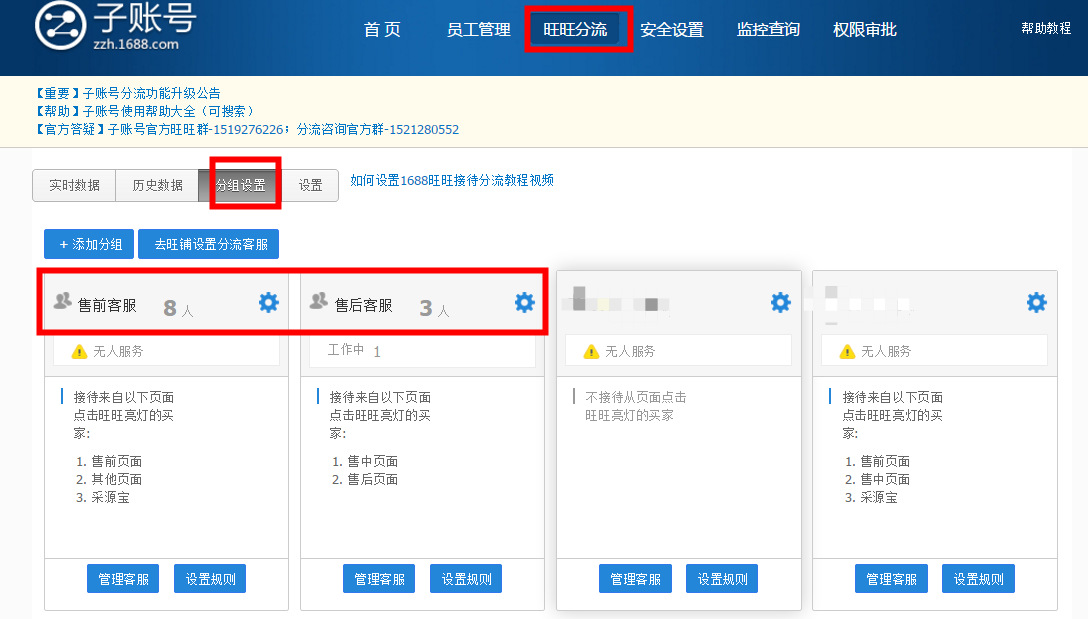Viewport: 1088px width, 619px height.
Task: Open the gear settings for 售后客服 group
Action: [524, 303]
